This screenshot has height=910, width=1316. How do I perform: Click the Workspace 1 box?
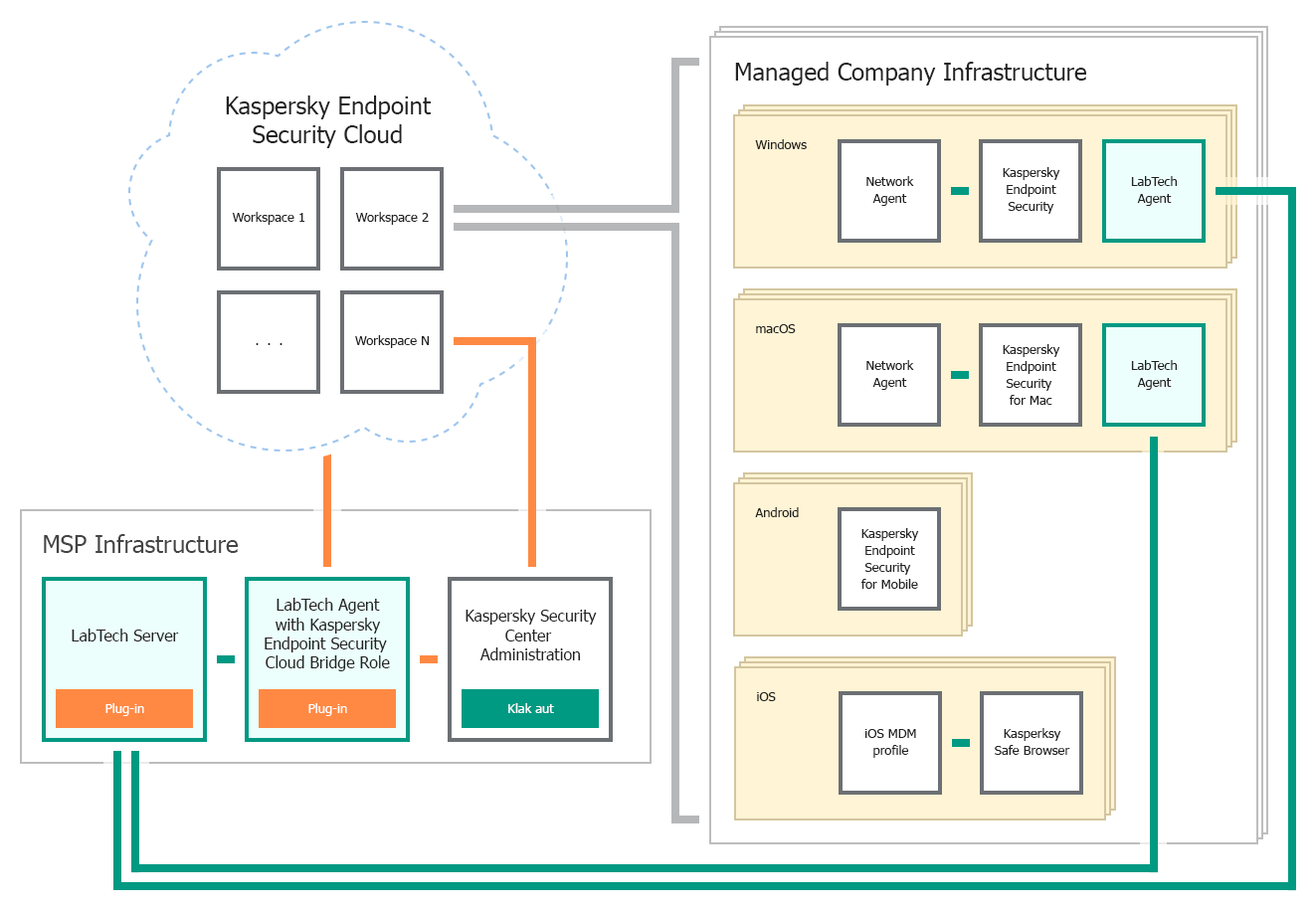[269, 218]
